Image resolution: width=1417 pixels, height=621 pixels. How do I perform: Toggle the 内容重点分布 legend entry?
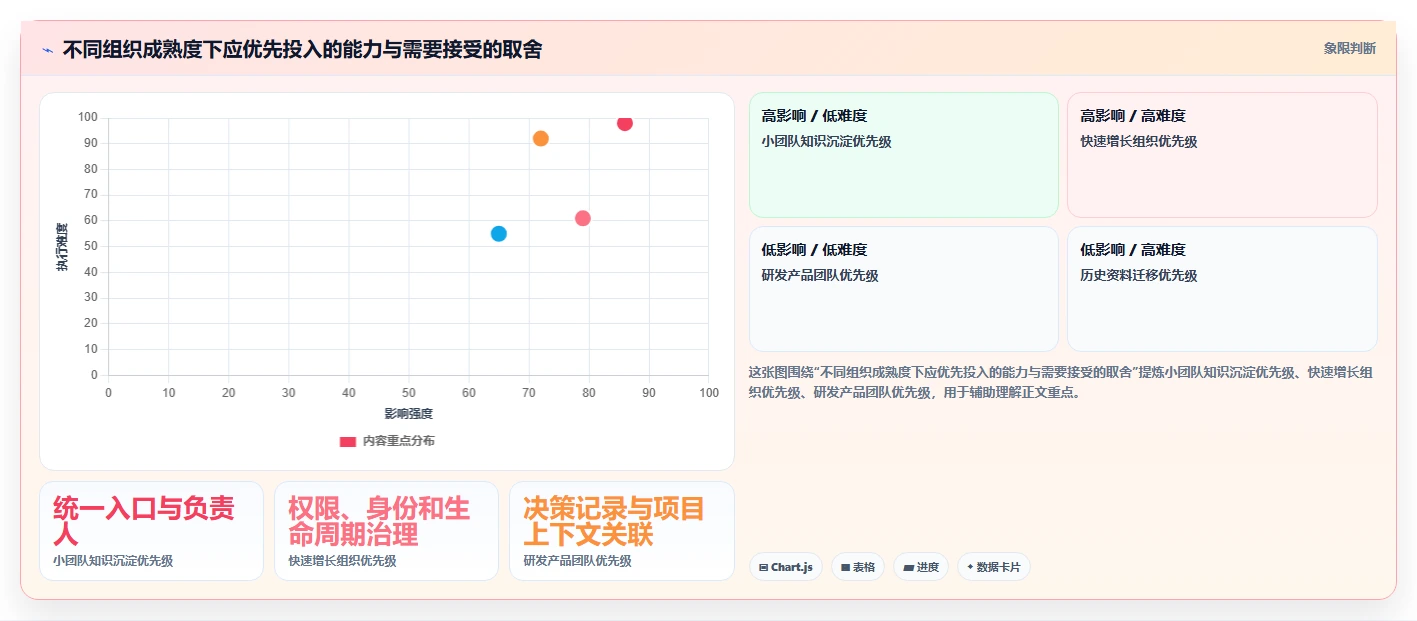coord(387,441)
